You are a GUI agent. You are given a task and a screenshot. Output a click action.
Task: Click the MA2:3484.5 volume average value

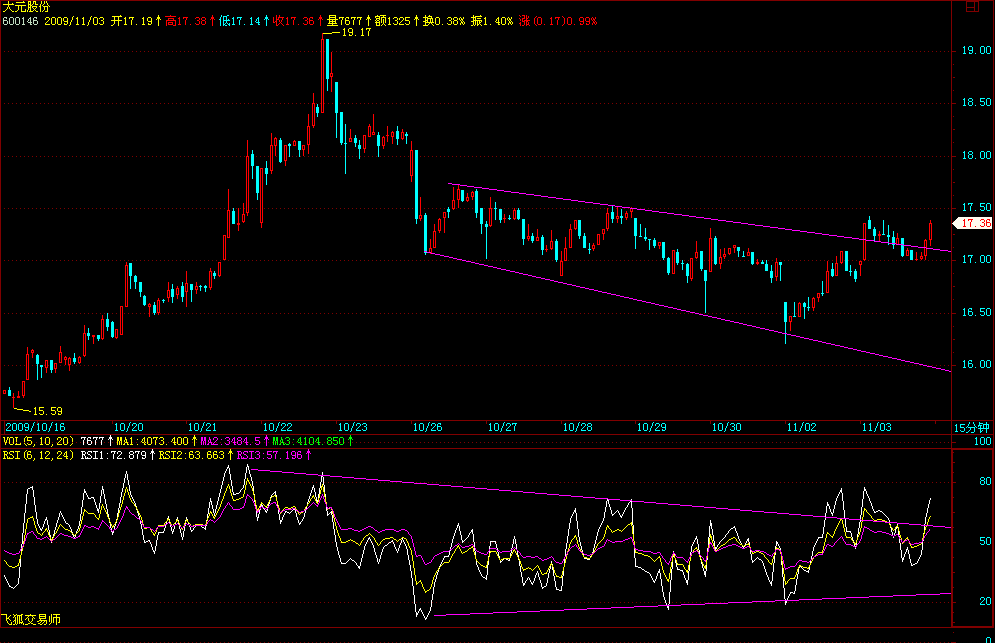tap(230, 441)
